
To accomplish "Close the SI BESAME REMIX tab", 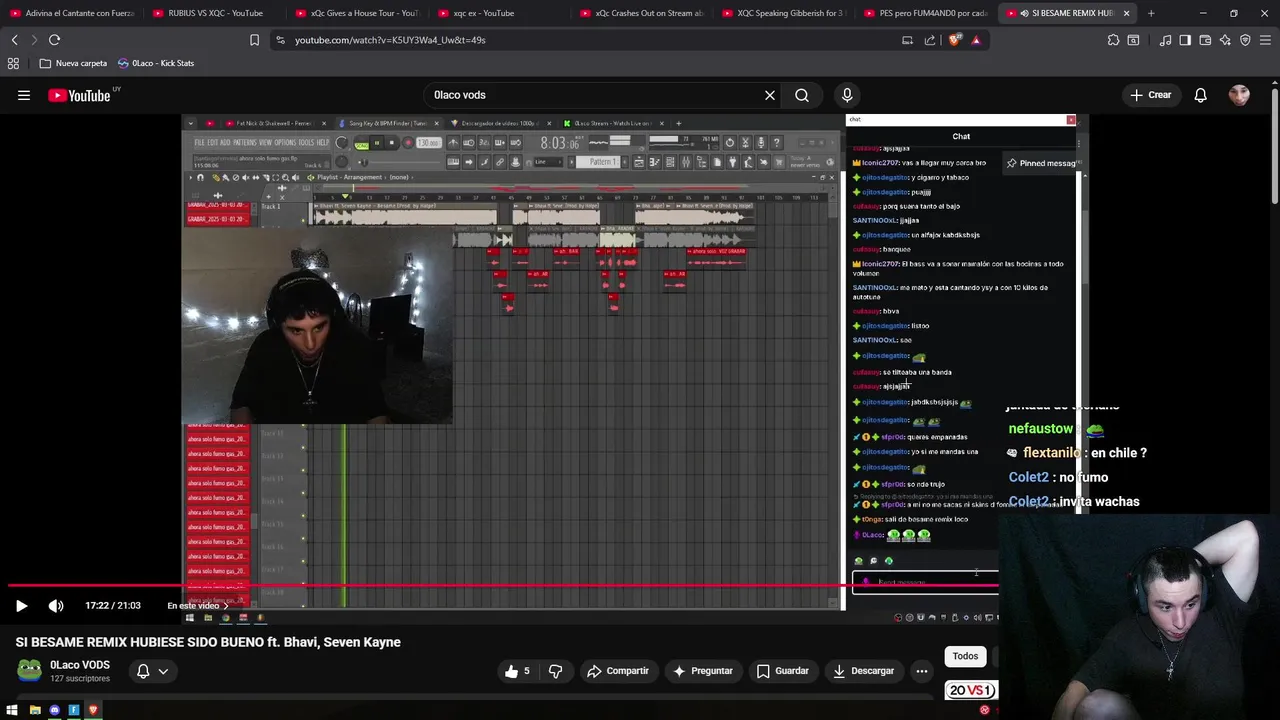I will point(1127,13).
